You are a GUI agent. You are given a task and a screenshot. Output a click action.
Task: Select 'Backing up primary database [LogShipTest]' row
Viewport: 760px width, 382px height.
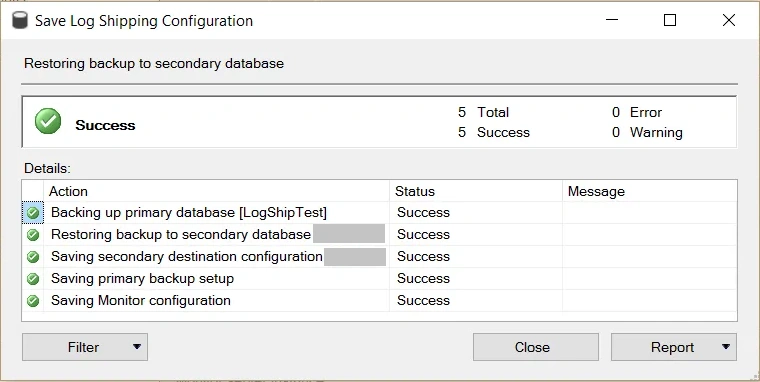pos(380,213)
